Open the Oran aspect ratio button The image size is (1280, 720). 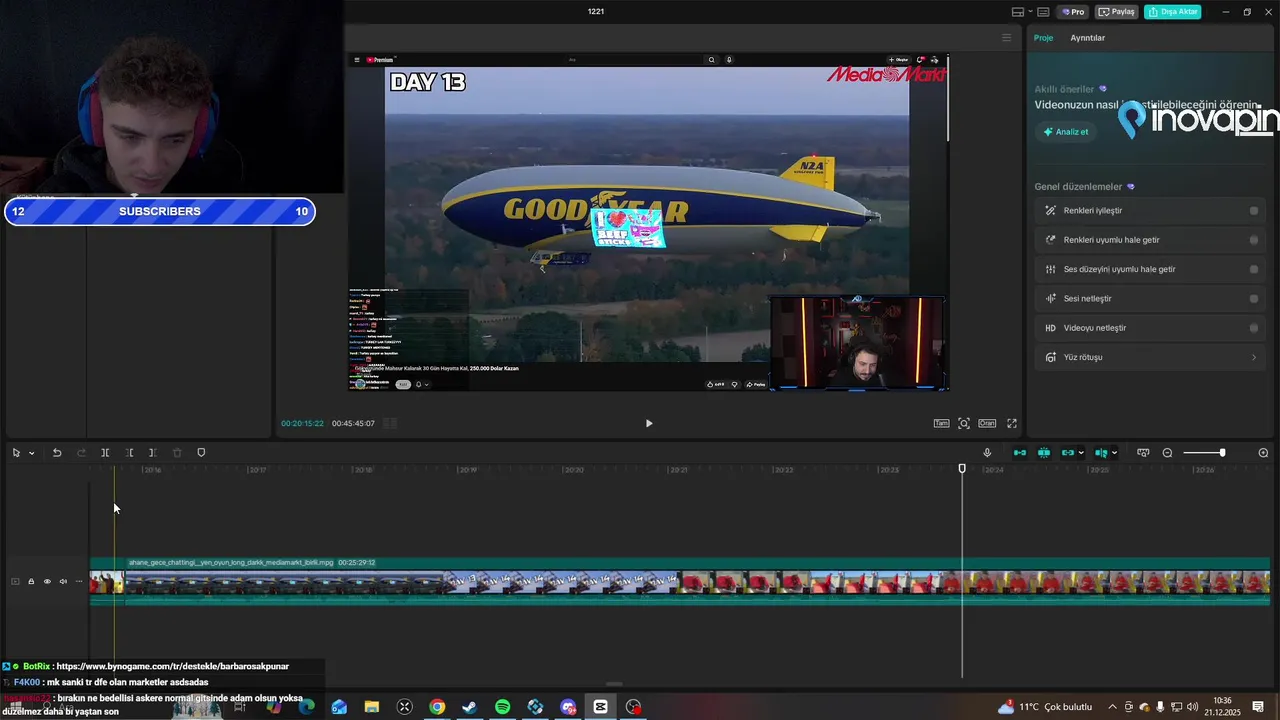click(987, 423)
